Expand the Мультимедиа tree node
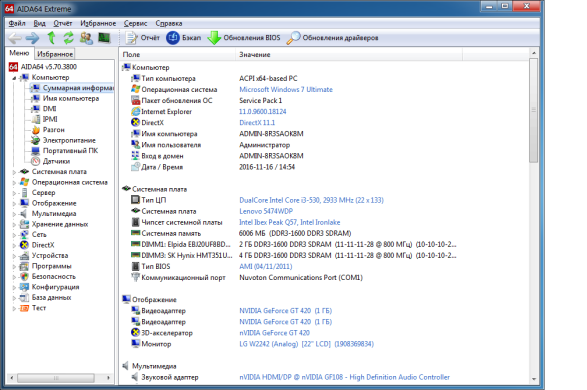The image size is (587, 390). coord(14,214)
